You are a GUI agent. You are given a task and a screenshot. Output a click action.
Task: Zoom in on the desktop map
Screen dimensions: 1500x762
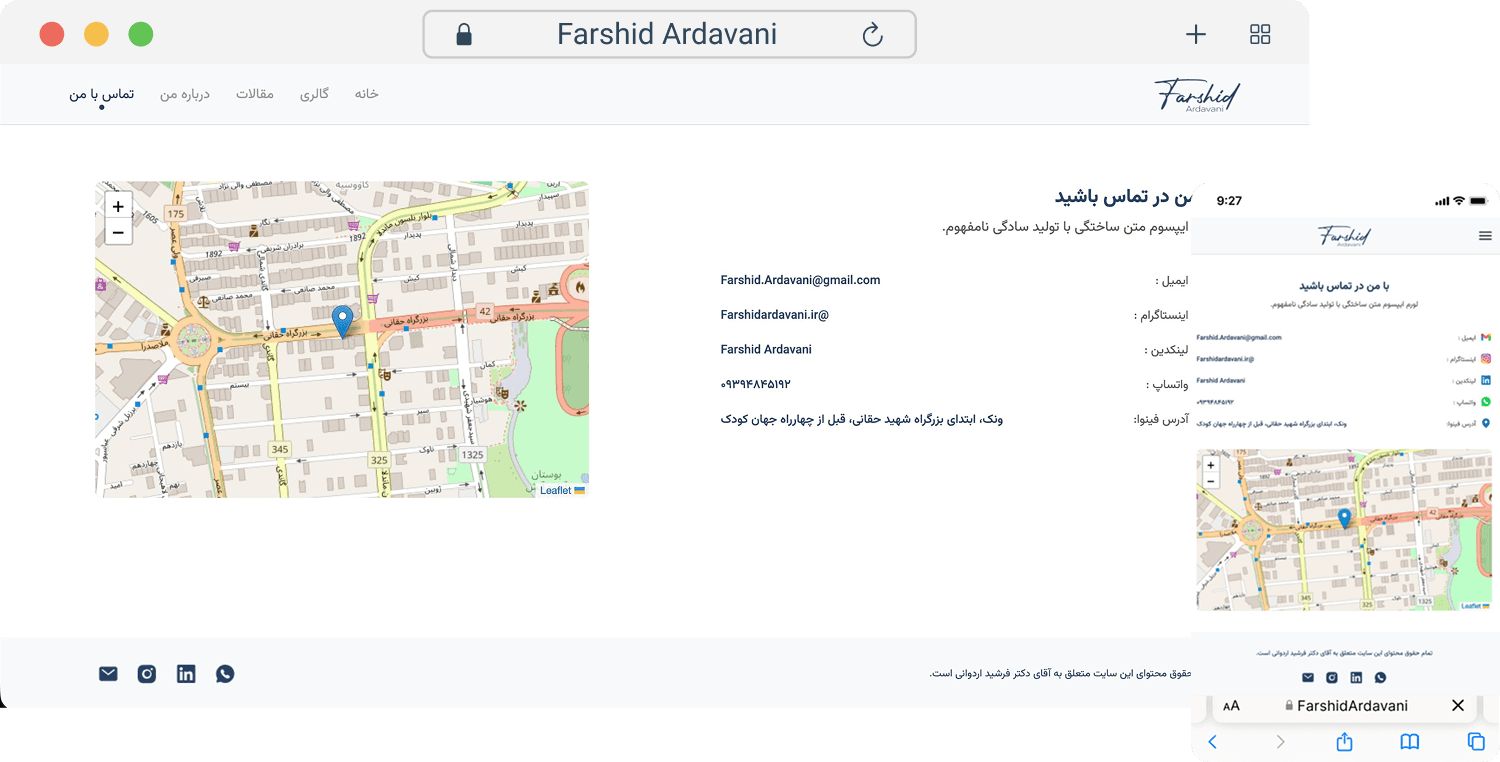(x=118, y=207)
